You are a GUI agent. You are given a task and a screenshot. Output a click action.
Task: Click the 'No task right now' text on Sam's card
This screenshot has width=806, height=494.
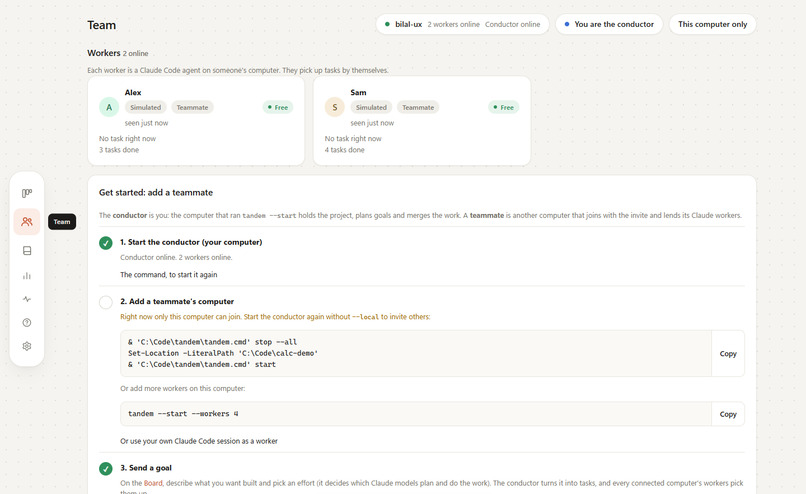pyautogui.click(x=353, y=138)
